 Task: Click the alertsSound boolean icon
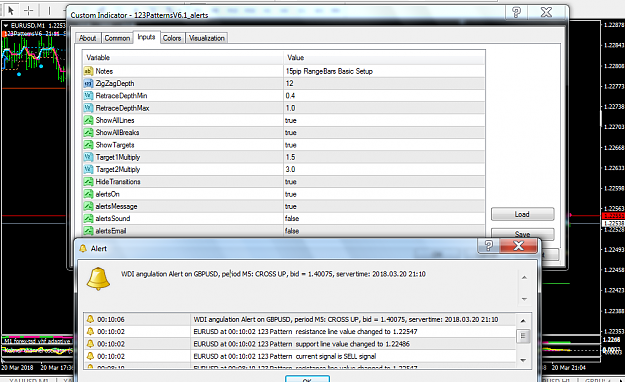click(x=88, y=219)
